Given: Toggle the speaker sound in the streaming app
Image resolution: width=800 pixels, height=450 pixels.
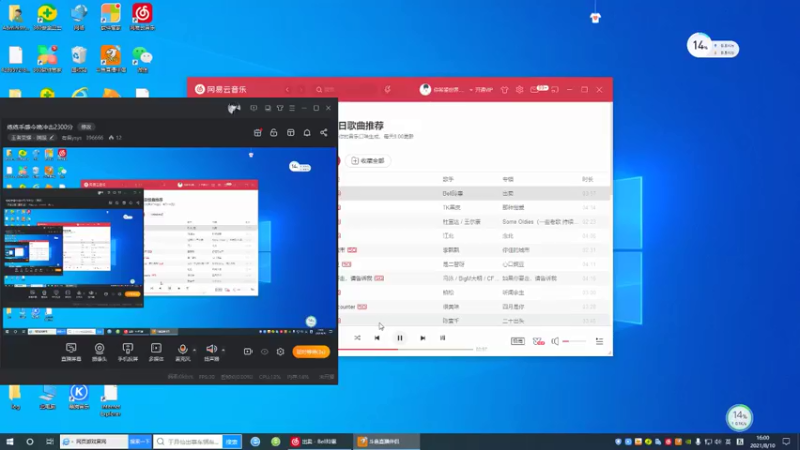Looking at the screenshot, I should point(211,352).
